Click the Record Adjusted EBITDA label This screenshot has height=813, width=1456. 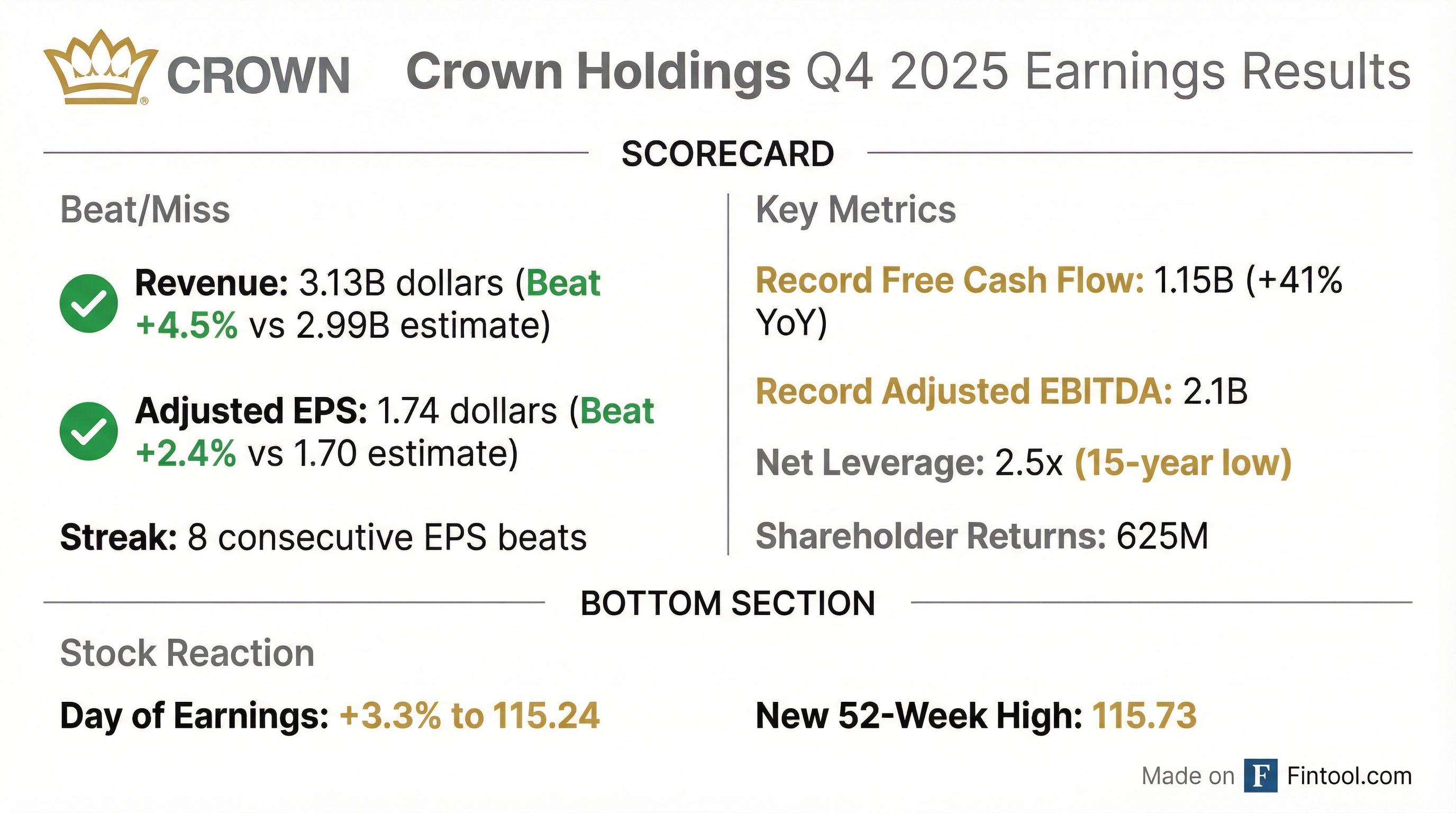click(963, 392)
